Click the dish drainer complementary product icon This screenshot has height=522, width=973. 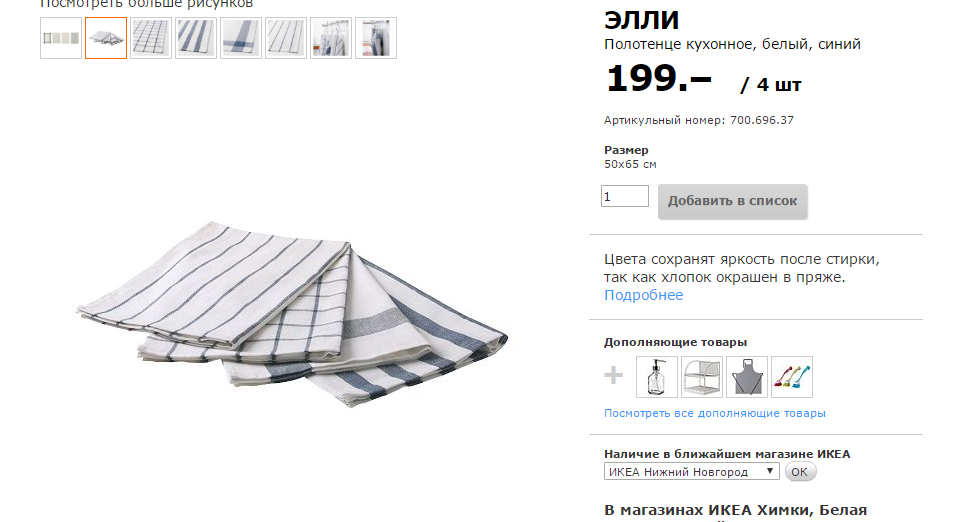[x=702, y=377]
